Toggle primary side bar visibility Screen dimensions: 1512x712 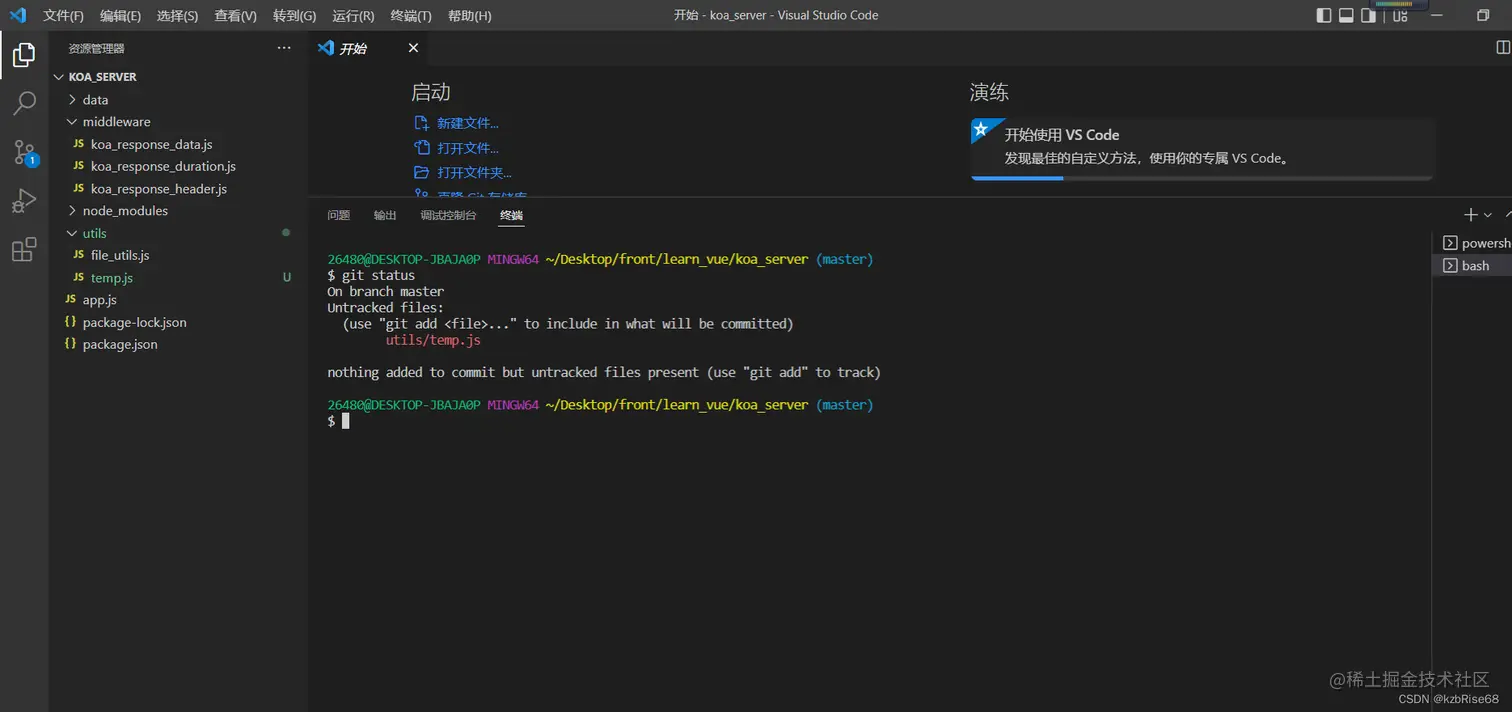1324,15
